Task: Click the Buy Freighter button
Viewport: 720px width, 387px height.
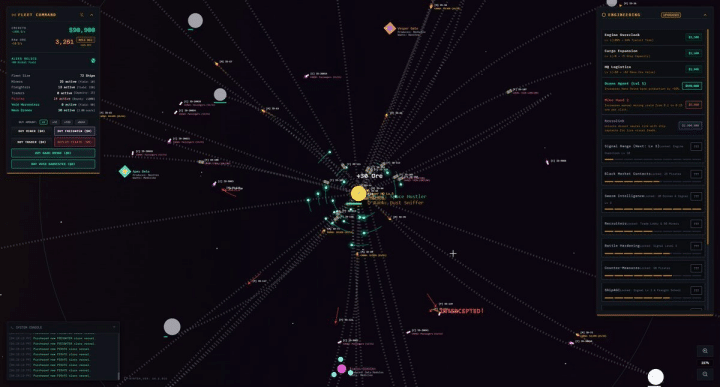Action: tap(75, 131)
